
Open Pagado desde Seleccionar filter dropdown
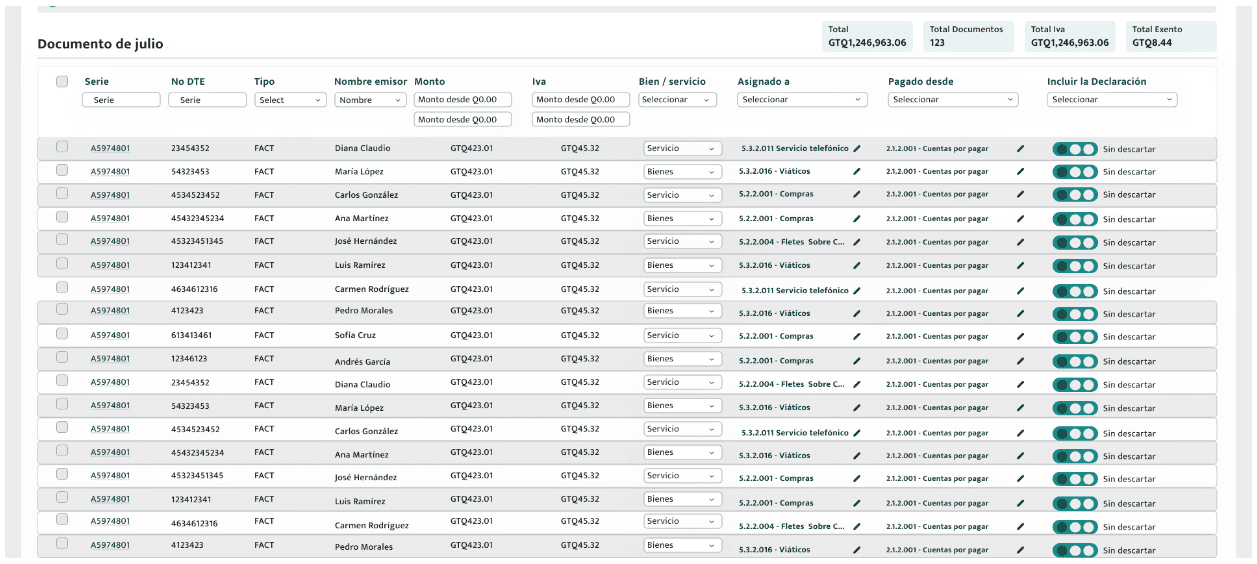pyautogui.click(x=953, y=100)
